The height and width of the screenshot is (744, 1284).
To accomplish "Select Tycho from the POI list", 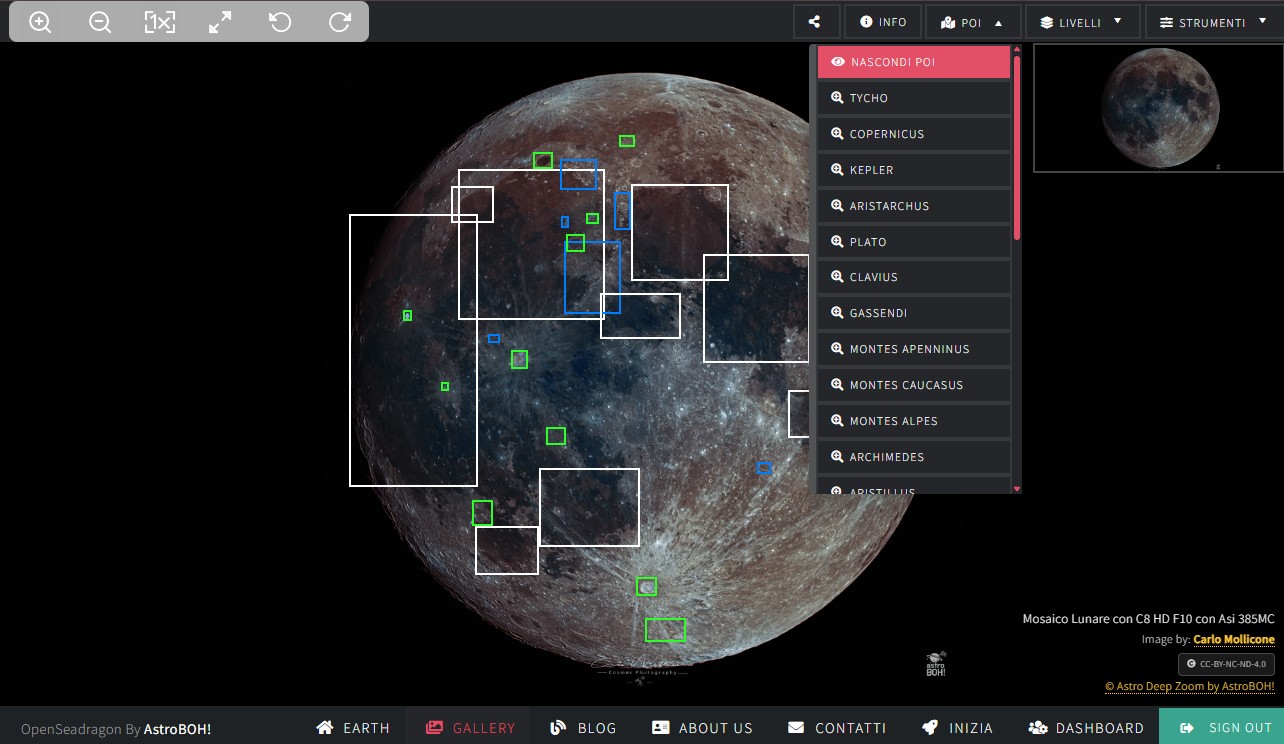I will point(914,98).
